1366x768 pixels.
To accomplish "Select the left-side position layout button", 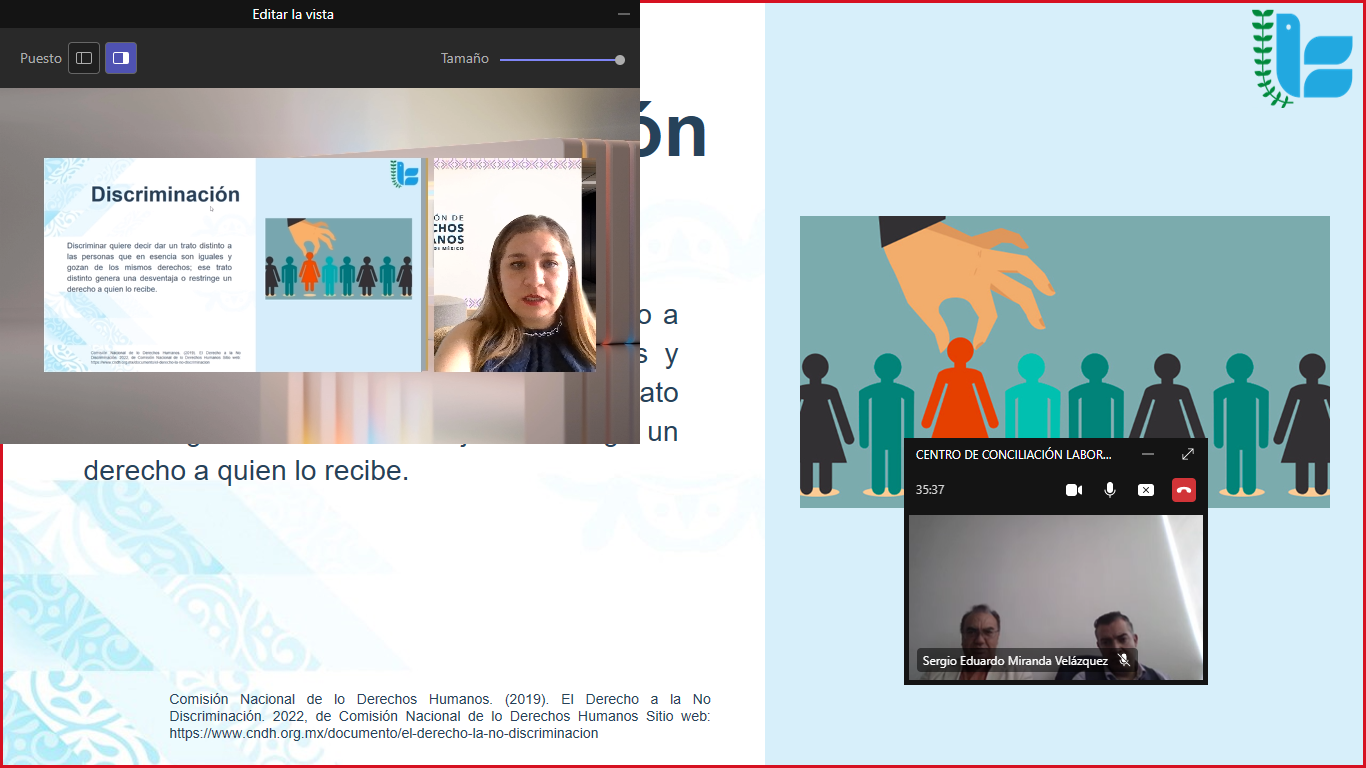I will coord(84,58).
